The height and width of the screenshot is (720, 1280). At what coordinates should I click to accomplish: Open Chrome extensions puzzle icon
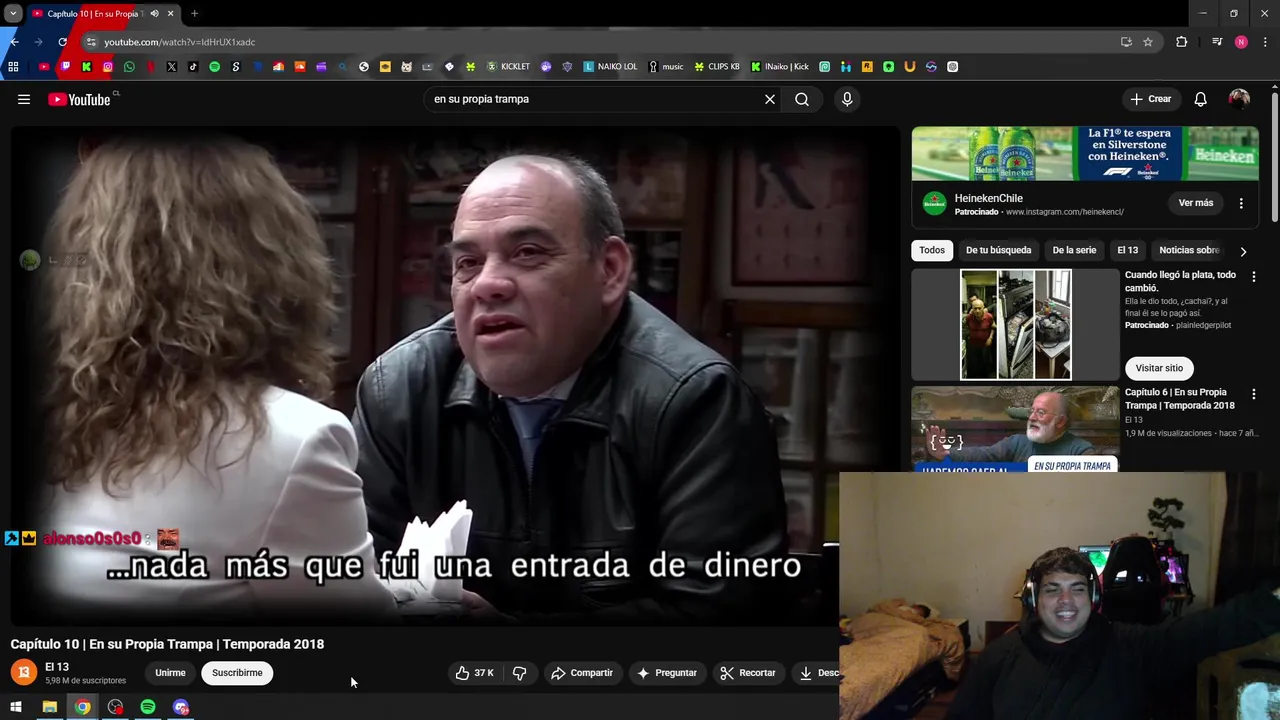pos(1181,42)
